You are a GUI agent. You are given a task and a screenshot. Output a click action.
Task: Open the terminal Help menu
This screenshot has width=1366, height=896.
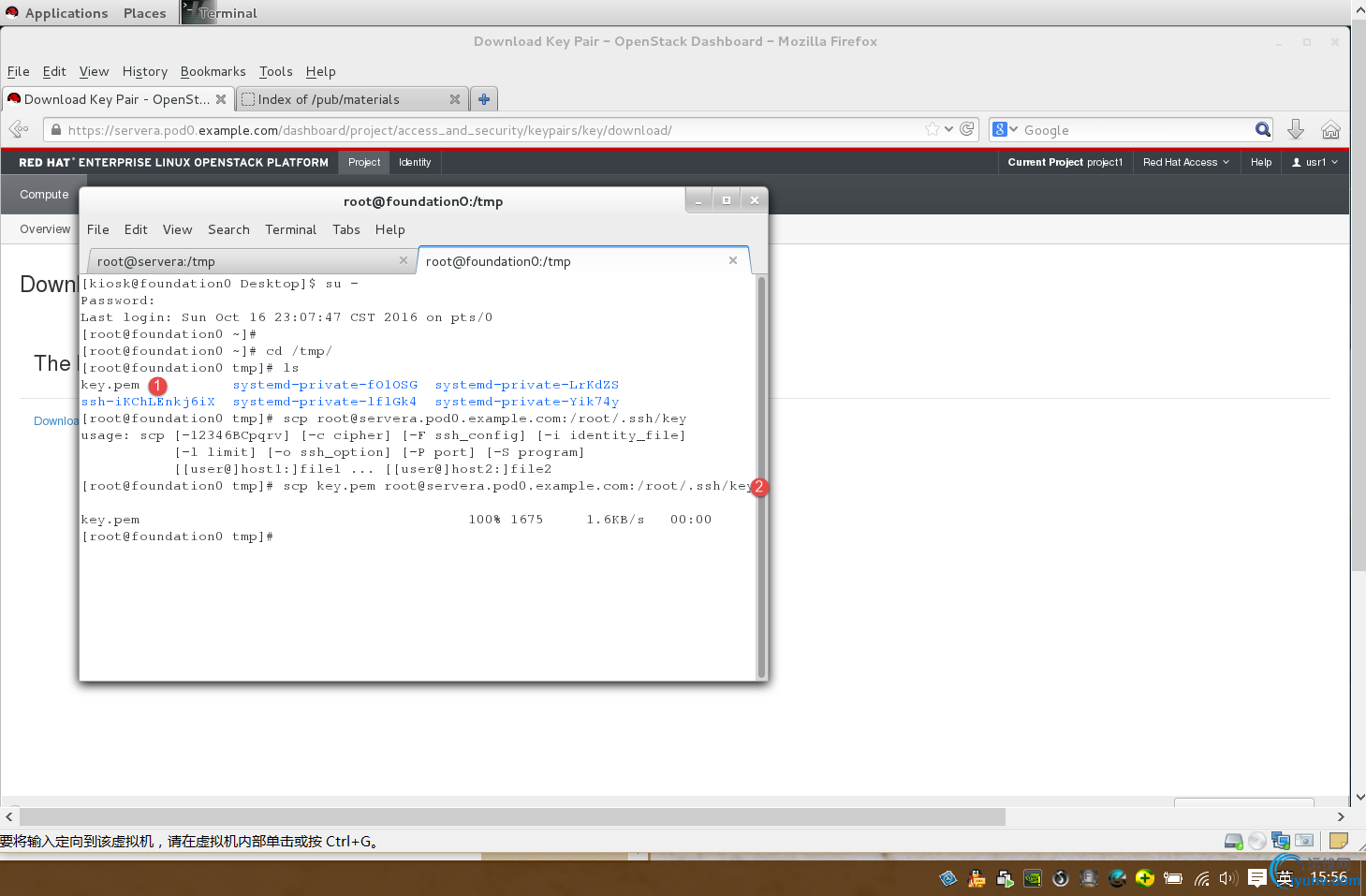[x=389, y=229]
